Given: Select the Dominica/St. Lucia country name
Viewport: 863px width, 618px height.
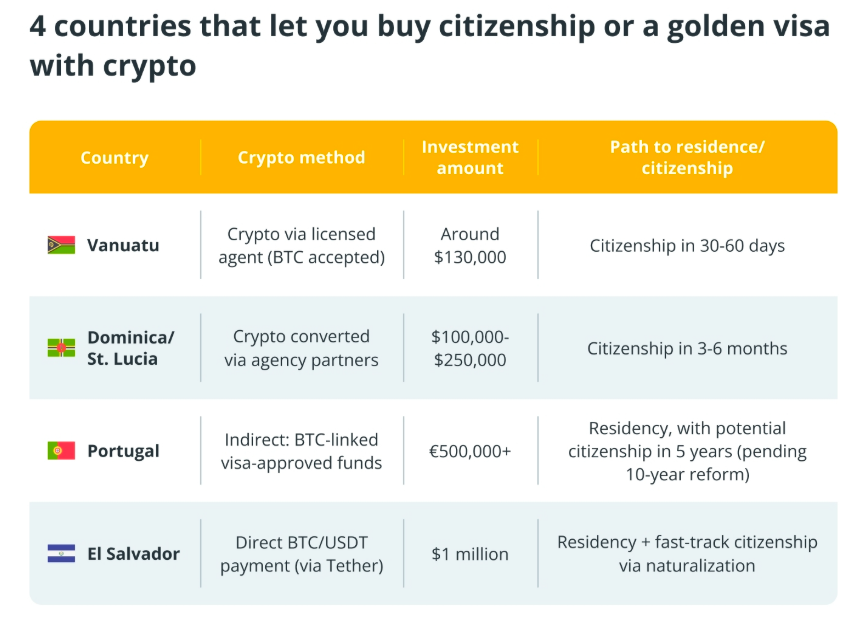Looking at the screenshot, I should (130, 348).
